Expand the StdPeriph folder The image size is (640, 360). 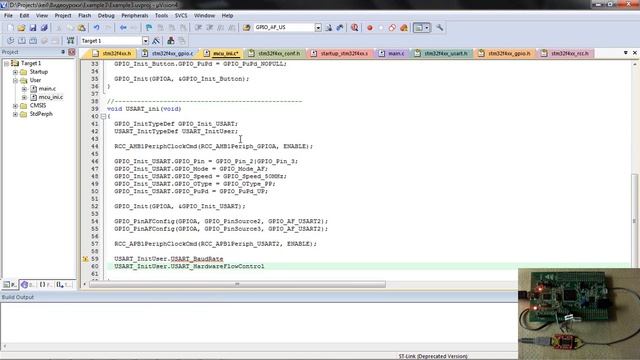click(15, 114)
